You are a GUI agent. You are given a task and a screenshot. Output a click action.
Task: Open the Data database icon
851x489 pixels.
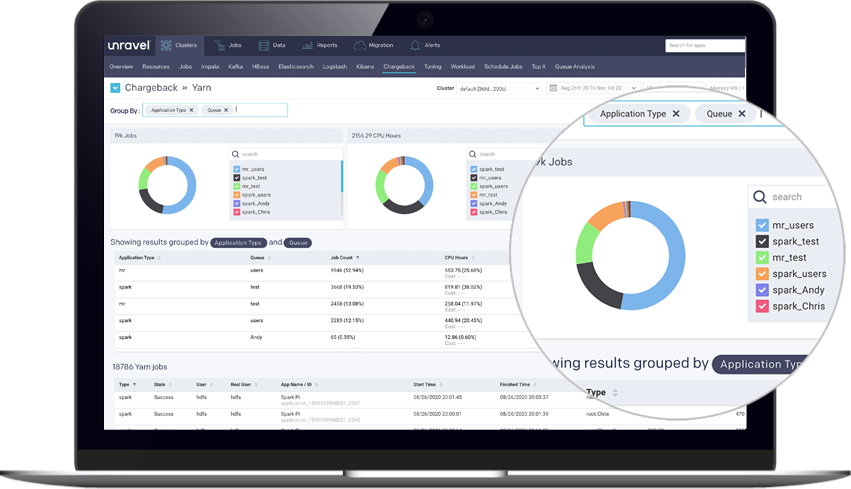[x=263, y=45]
